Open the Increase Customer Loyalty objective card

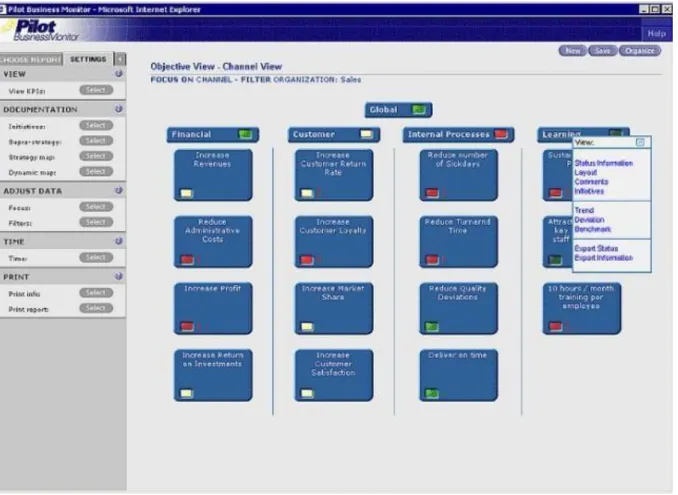click(x=333, y=242)
